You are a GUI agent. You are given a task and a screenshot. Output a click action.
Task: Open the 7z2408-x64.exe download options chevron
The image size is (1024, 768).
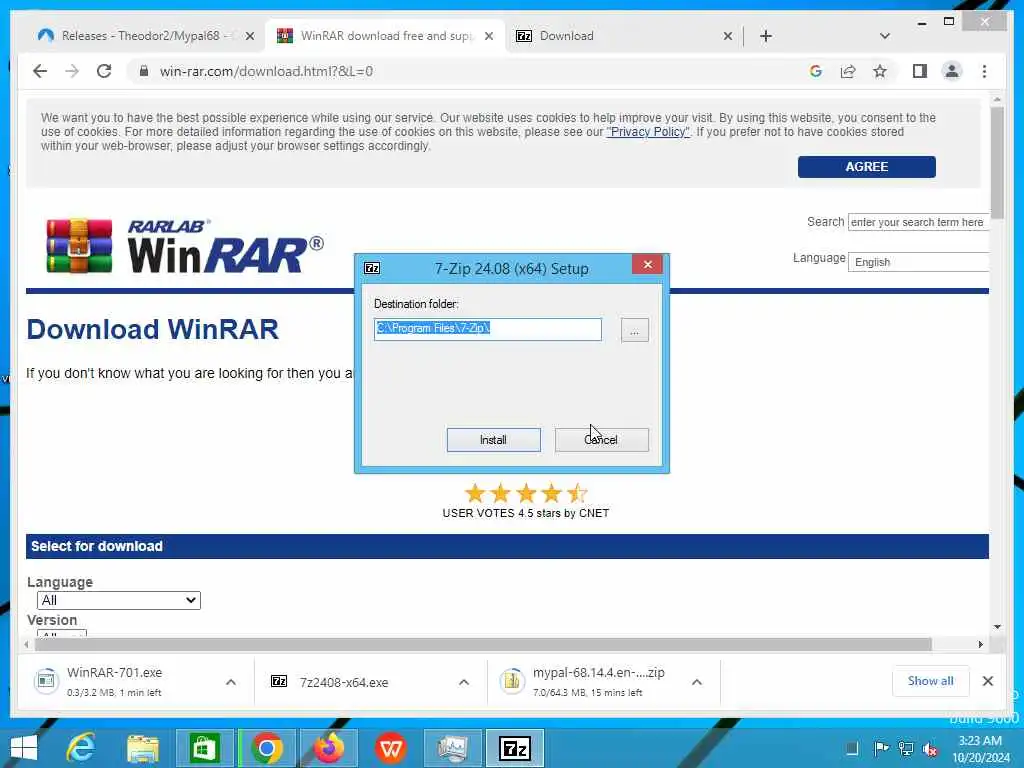(464, 682)
